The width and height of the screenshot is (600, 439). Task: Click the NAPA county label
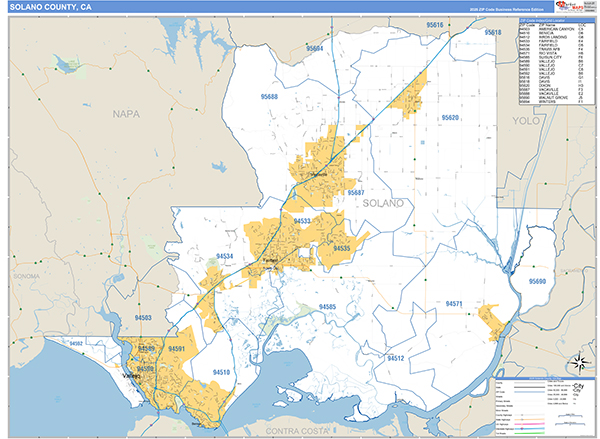(126, 114)
